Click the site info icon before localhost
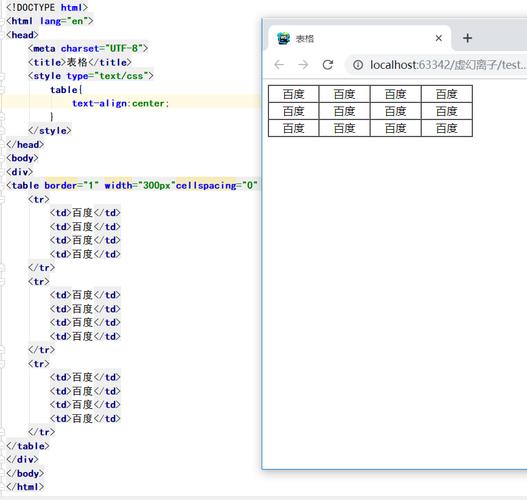 (358, 65)
